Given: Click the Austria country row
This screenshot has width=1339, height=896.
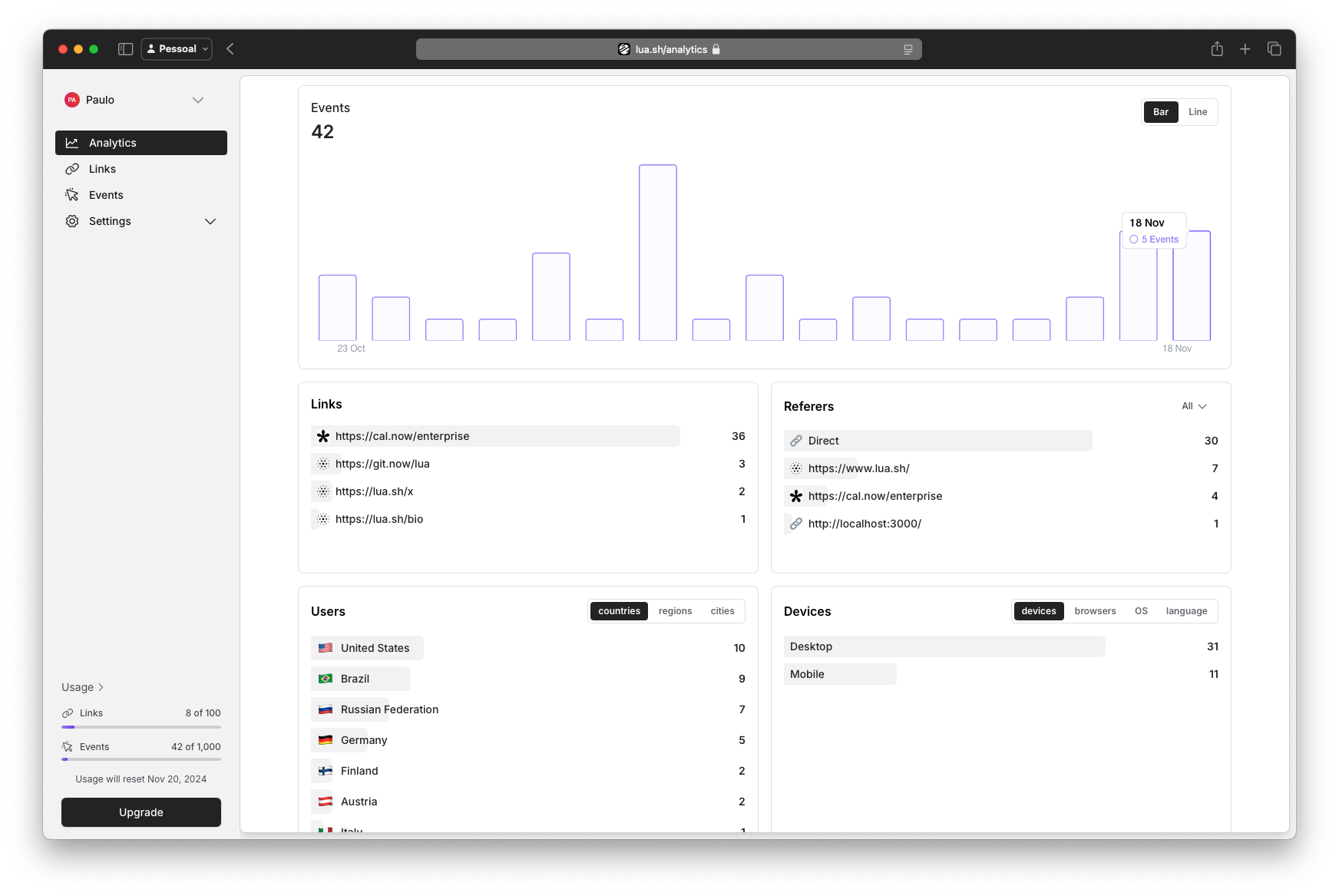Looking at the screenshot, I should [528, 802].
